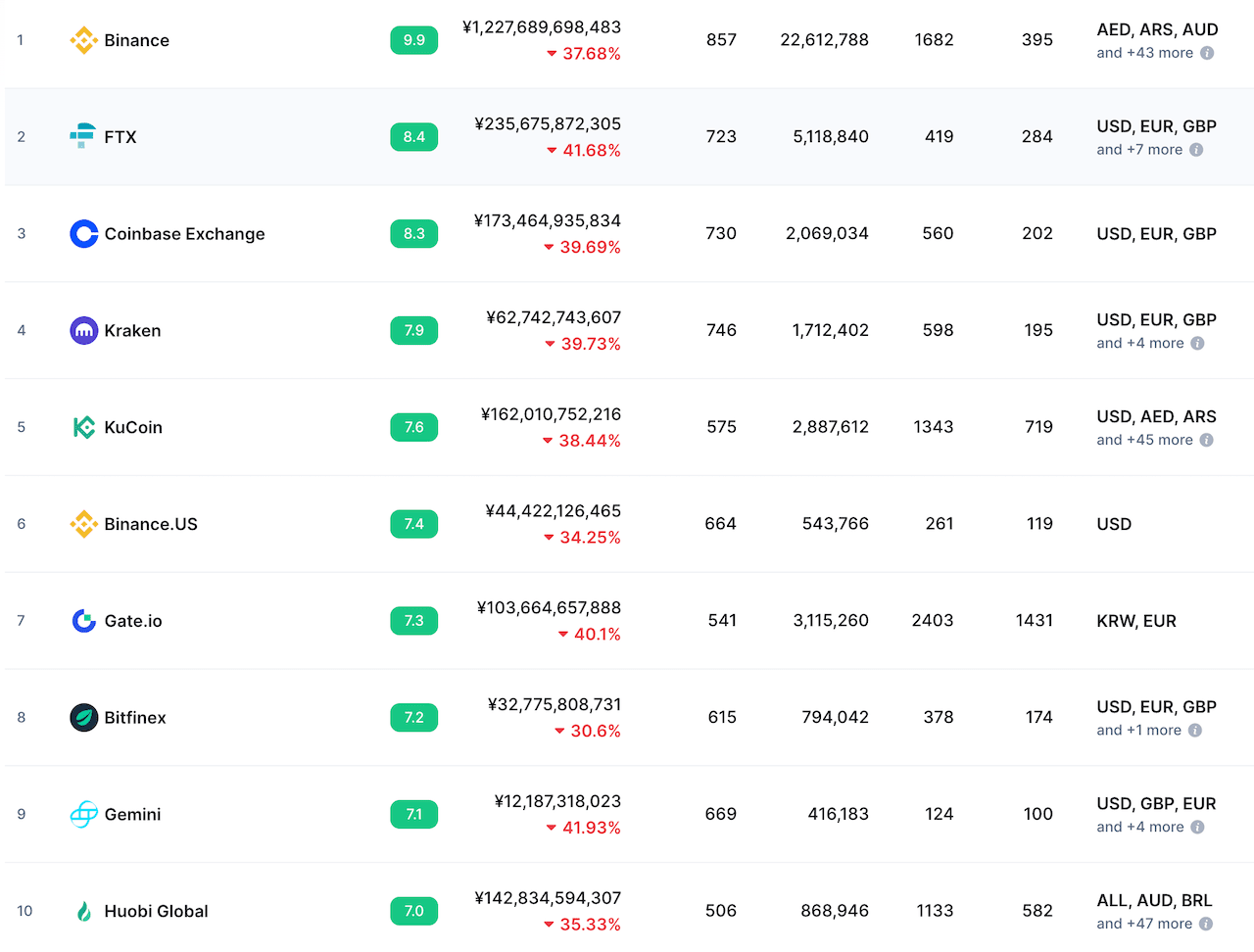Expand 'and +1 more' fiat list for Bitfinex
This screenshot has width=1254, height=952.
click(x=1139, y=731)
